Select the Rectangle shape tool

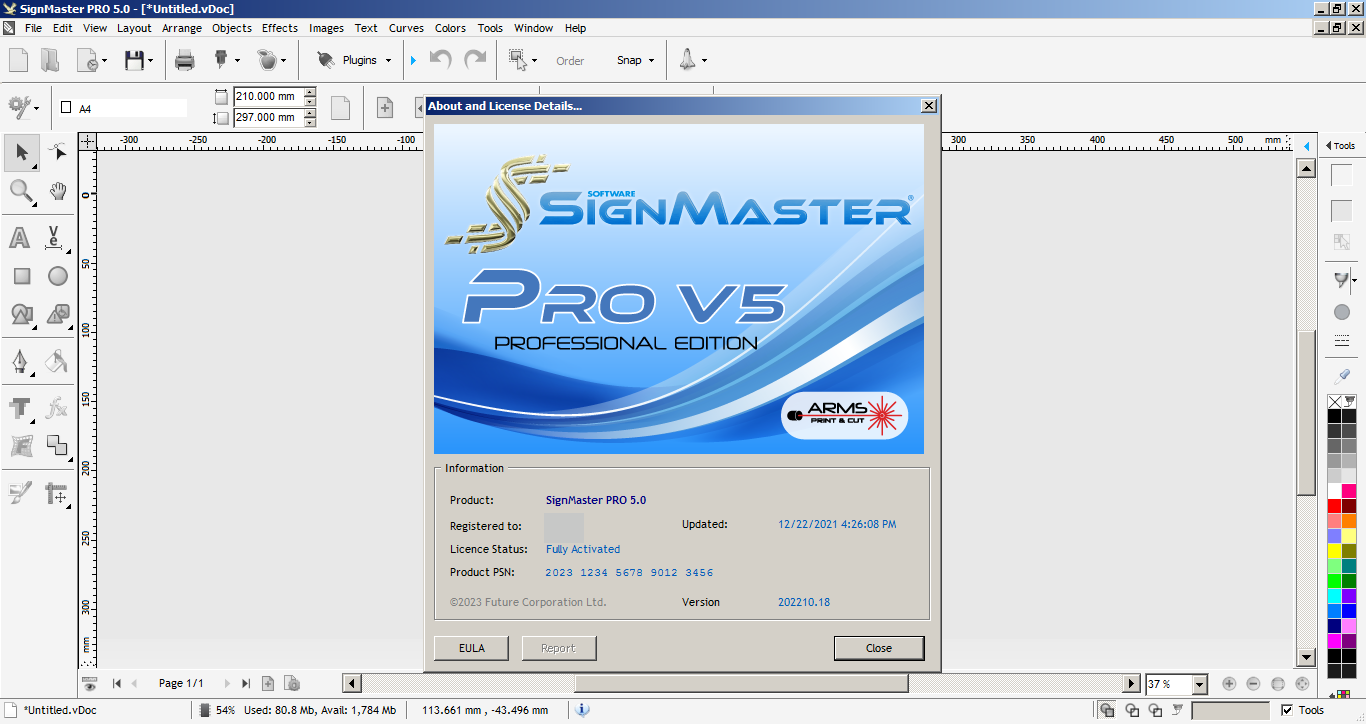click(x=22, y=276)
